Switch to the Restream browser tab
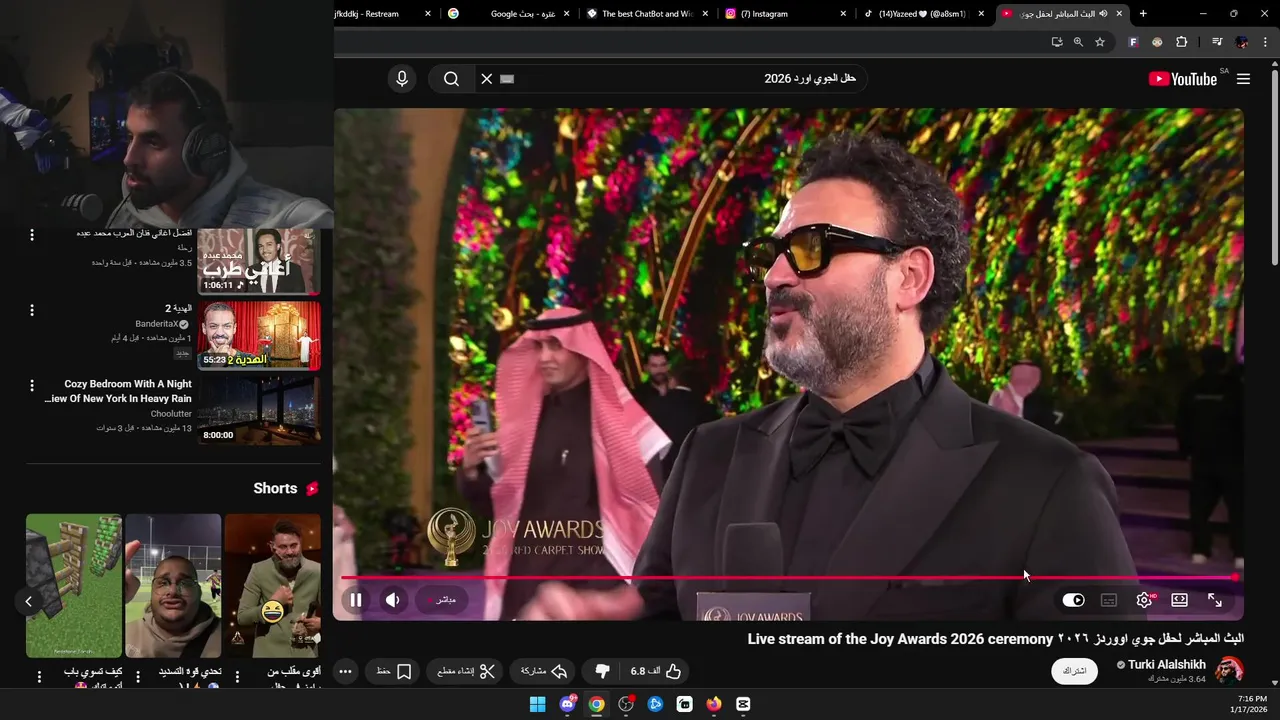This screenshot has height=720, width=1280. (x=375, y=14)
